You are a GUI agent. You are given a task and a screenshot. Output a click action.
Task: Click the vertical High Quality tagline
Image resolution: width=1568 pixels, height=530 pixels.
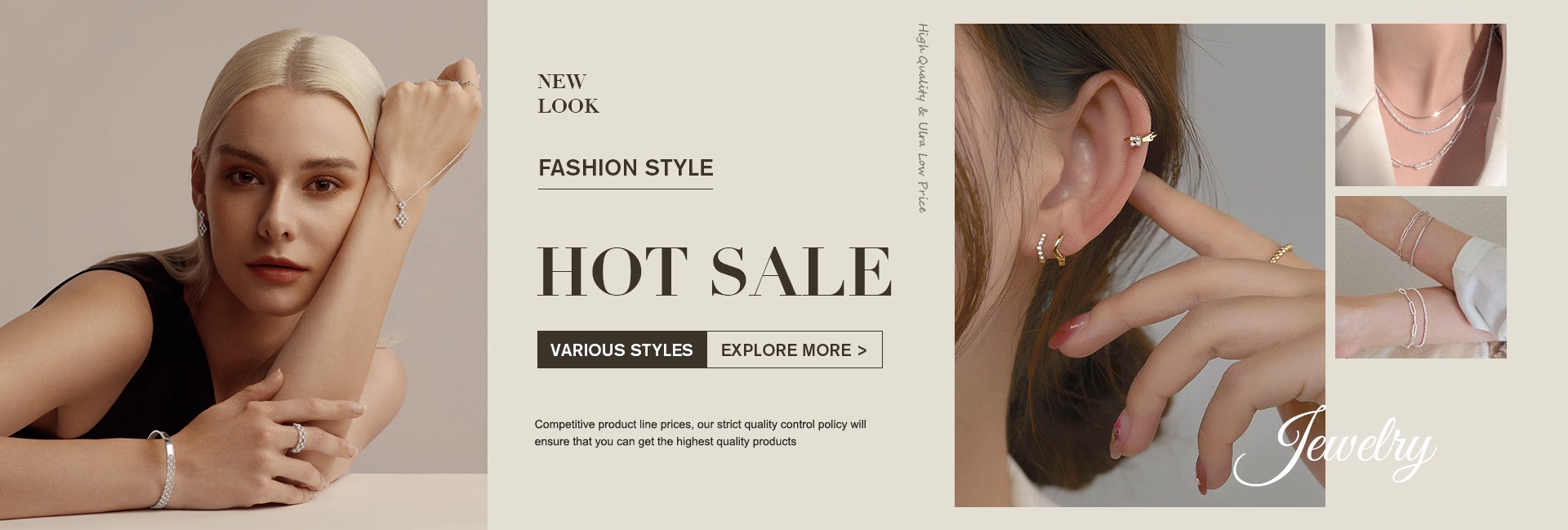coord(922,118)
